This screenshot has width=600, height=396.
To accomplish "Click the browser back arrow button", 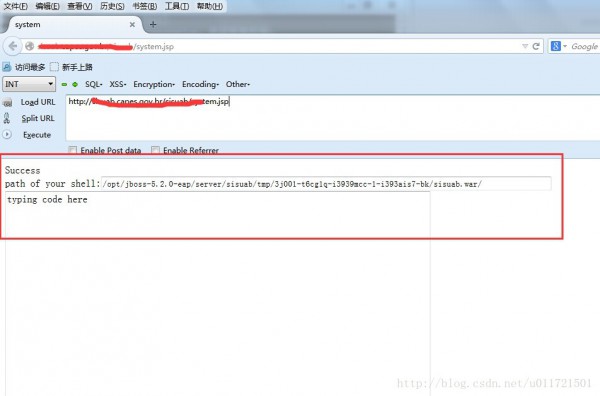I will point(13,46).
